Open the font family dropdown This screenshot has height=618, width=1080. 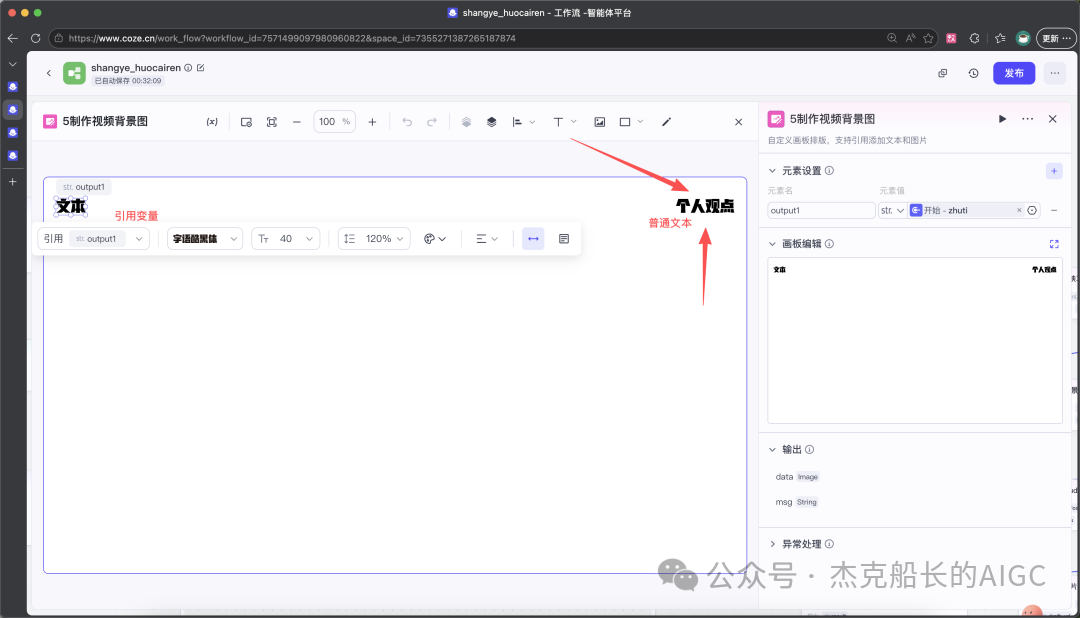[x=205, y=238]
